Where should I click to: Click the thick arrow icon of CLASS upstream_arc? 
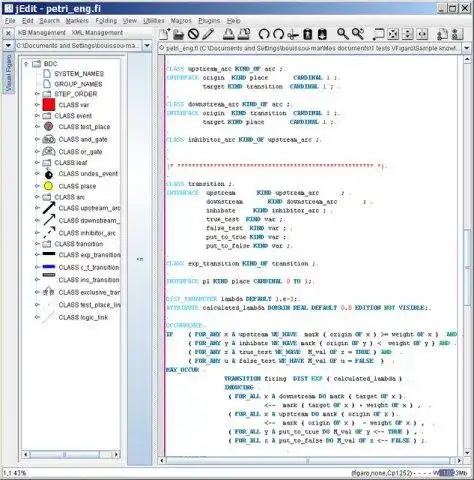click(49, 208)
